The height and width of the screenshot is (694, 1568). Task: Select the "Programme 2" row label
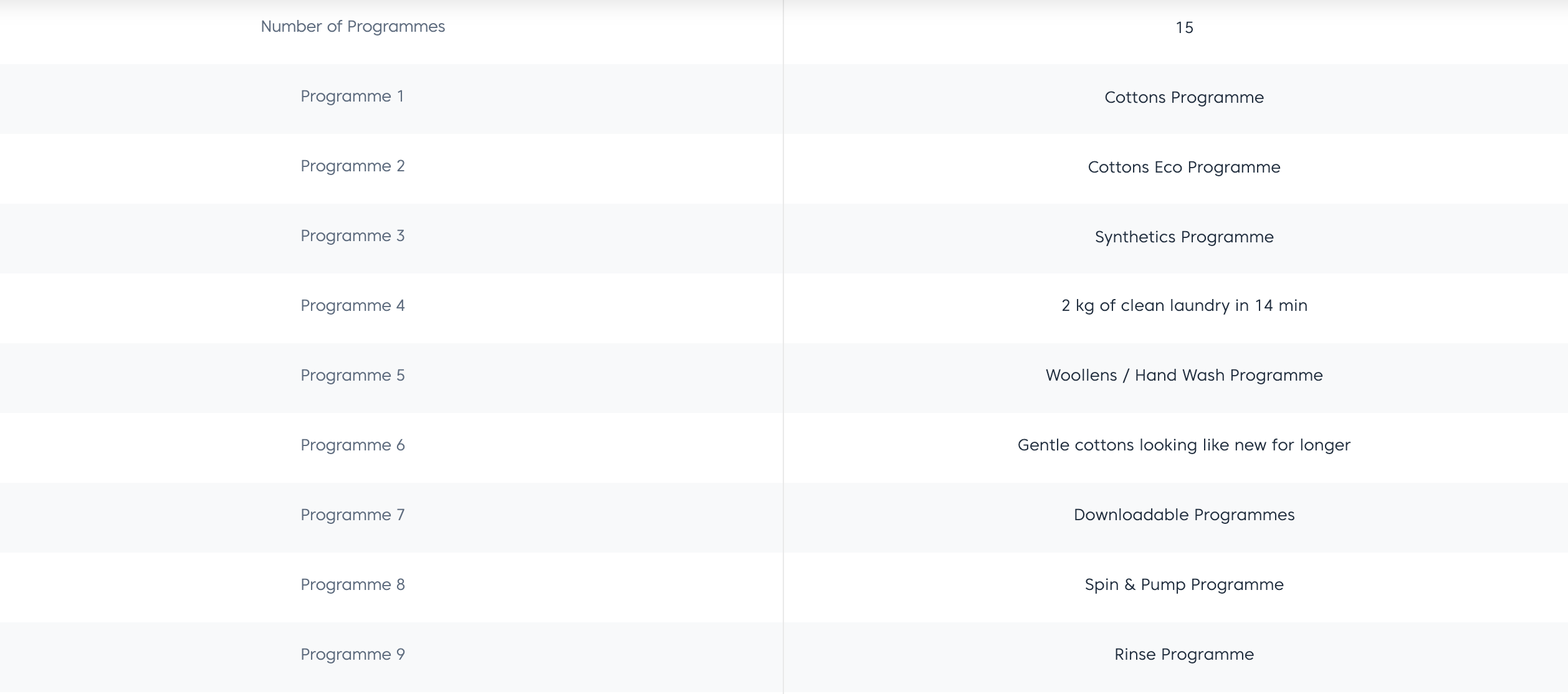coord(353,166)
